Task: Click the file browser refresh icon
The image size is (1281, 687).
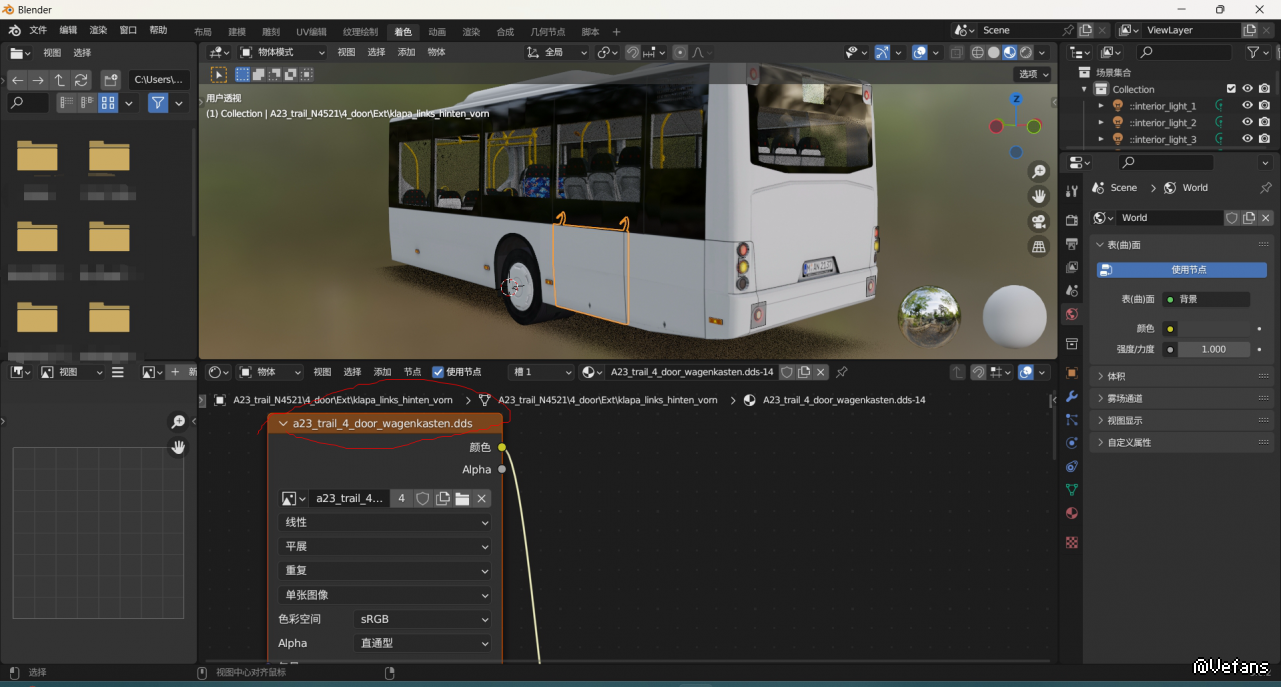Action: 81,80
